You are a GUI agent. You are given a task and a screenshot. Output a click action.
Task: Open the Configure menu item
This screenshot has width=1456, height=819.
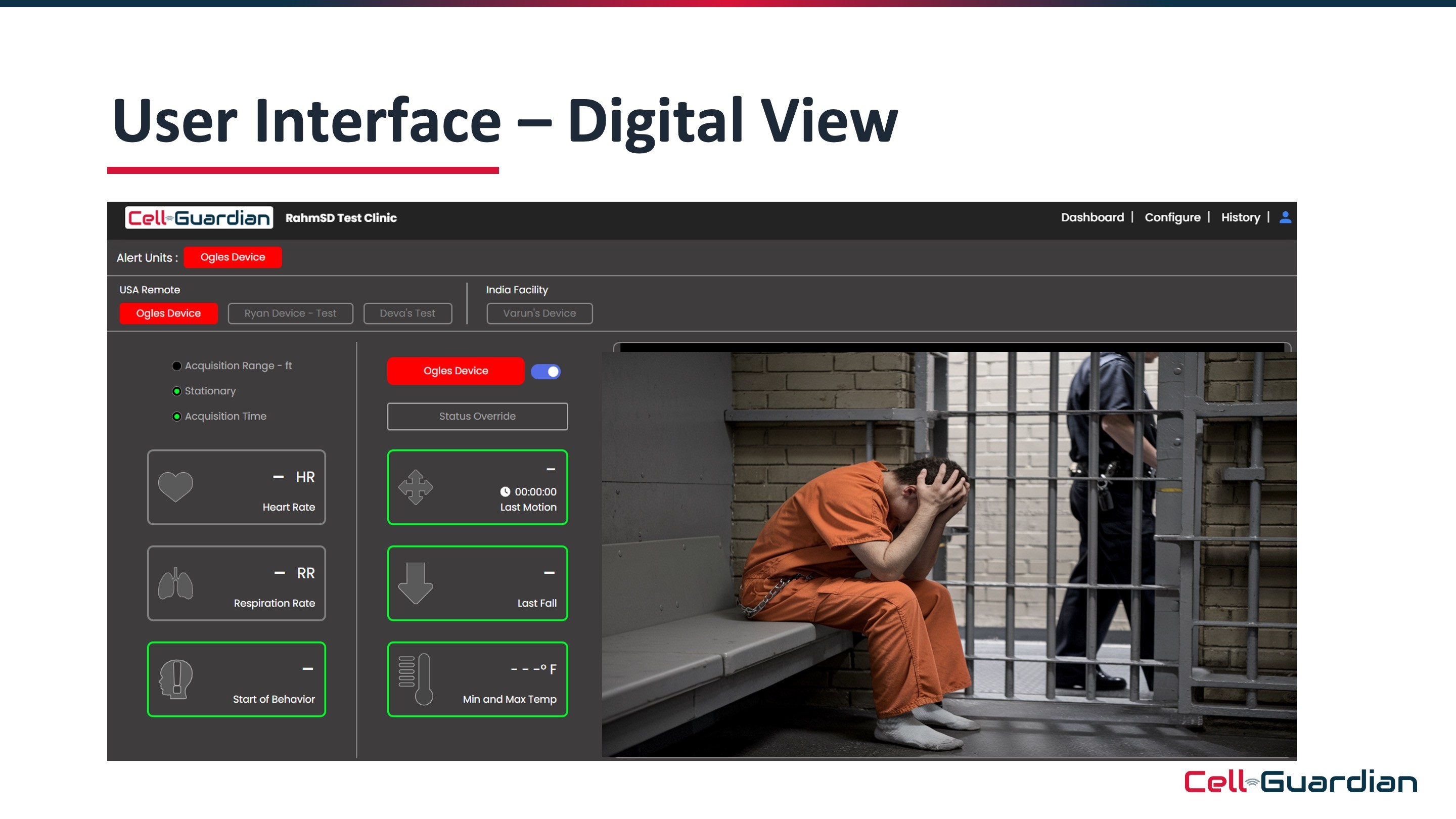(1172, 217)
